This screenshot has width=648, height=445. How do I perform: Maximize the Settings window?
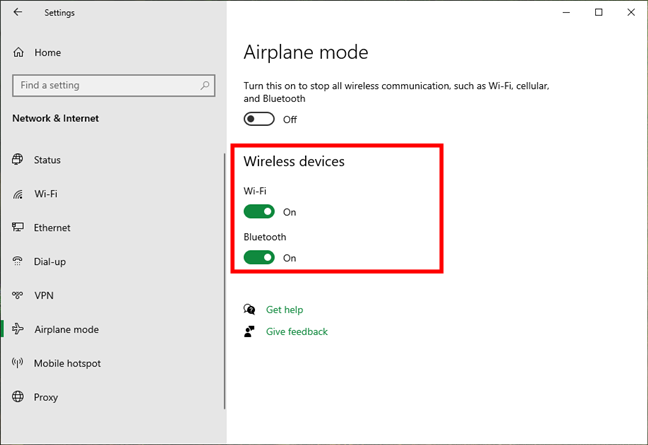point(598,12)
